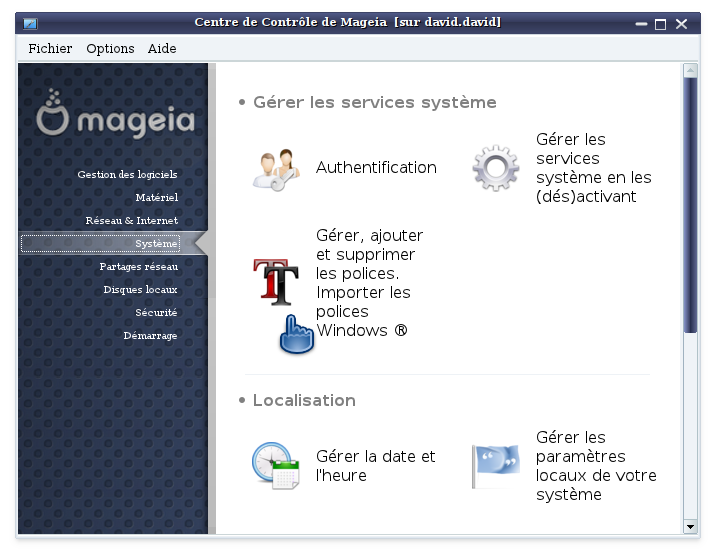
Task: Switch to Réseau & Internet category
Action: [x=132, y=221]
